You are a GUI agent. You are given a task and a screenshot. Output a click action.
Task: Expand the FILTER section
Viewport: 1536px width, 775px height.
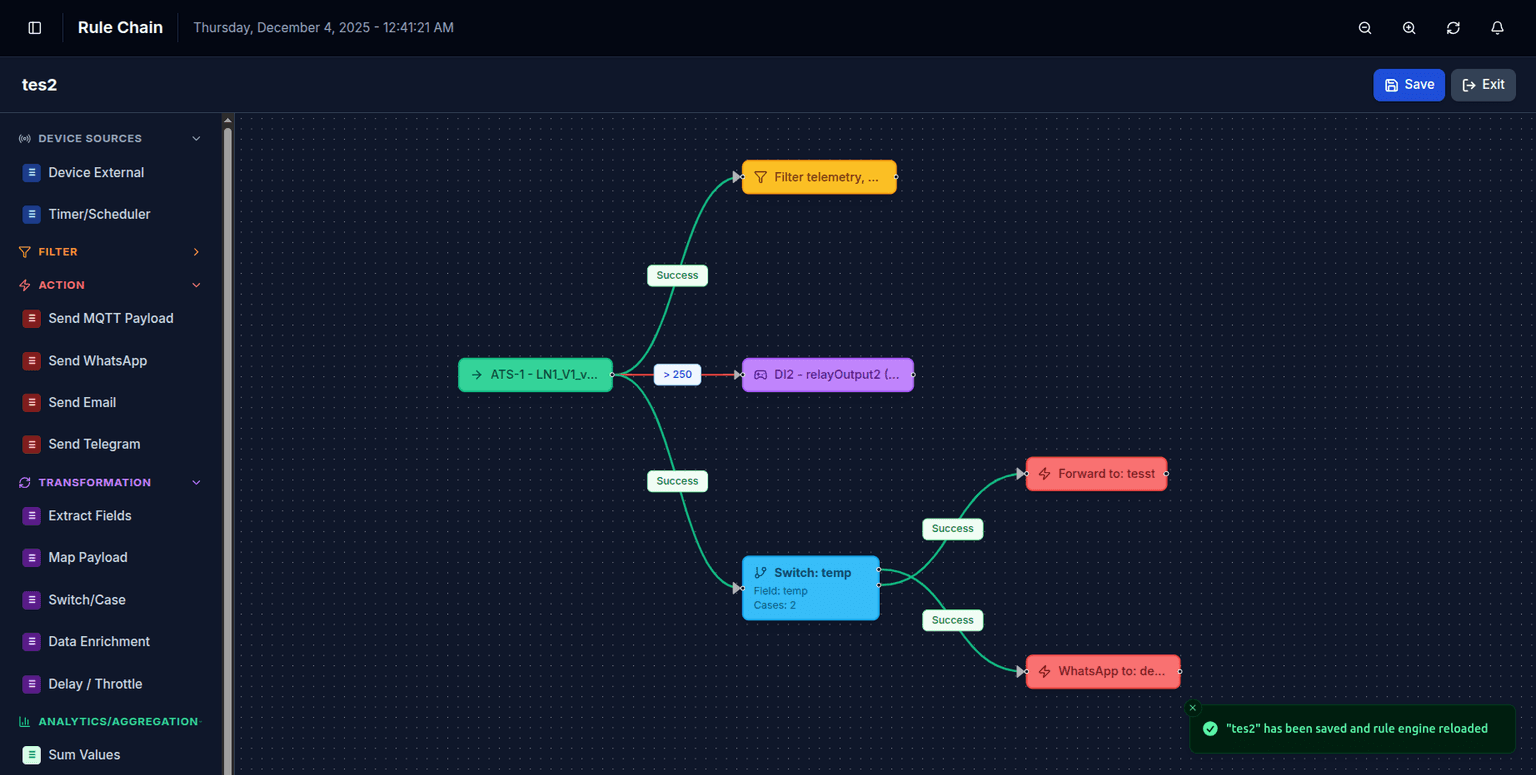tap(196, 251)
